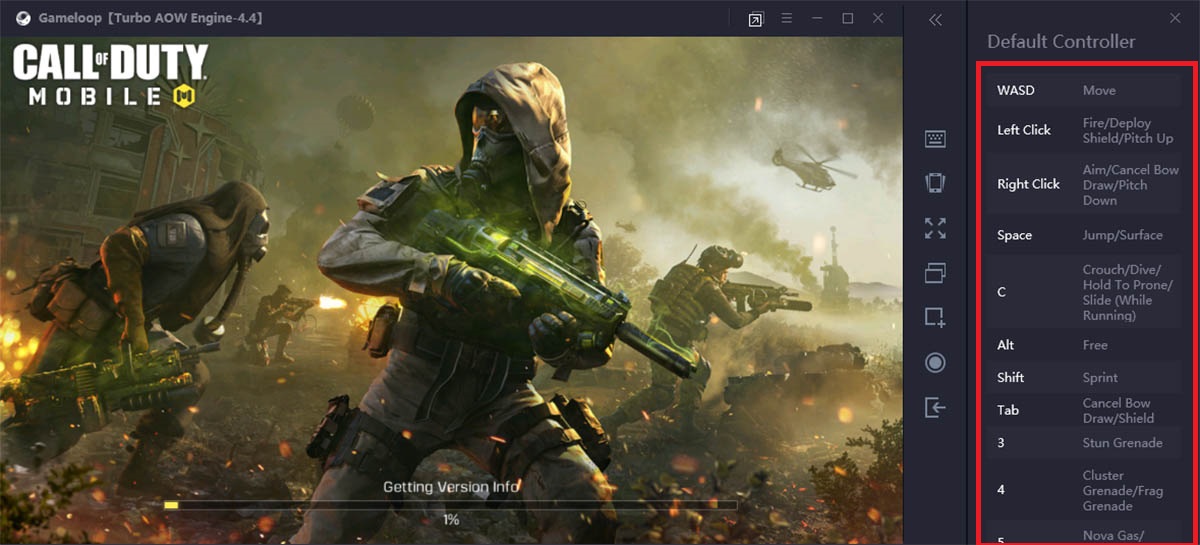Screen dimensions: 1200x545
Task: Click the "Free" action text
Action: coord(1095,345)
